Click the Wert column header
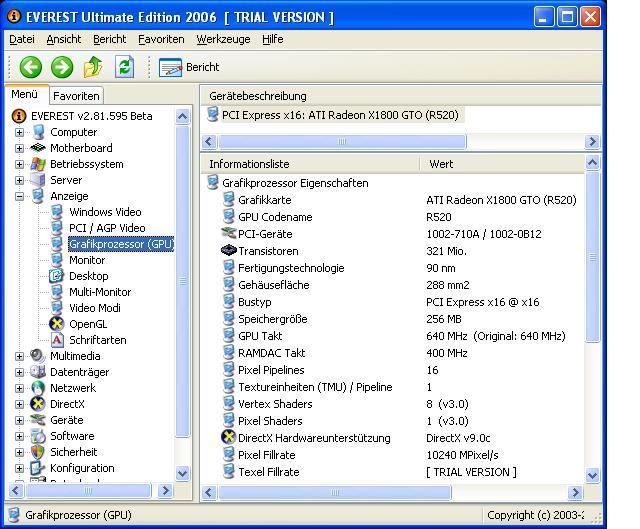 [502, 164]
